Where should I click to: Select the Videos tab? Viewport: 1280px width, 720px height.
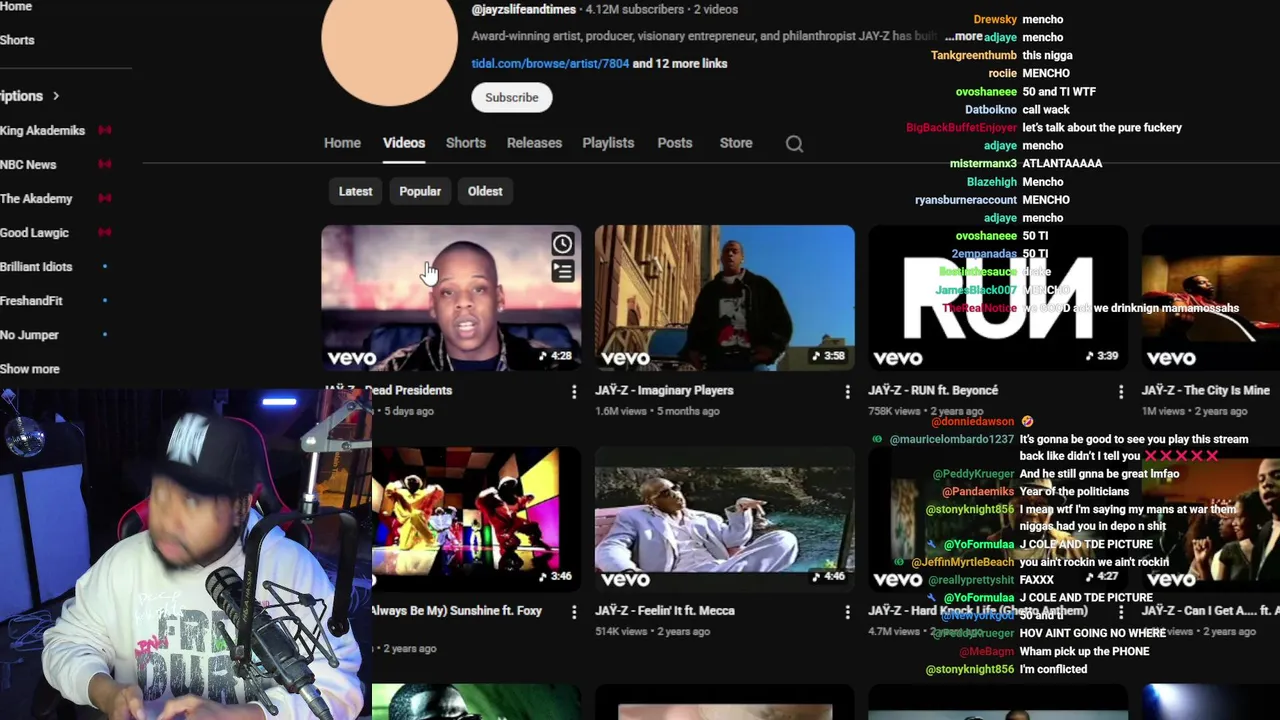(x=404, y=143)
